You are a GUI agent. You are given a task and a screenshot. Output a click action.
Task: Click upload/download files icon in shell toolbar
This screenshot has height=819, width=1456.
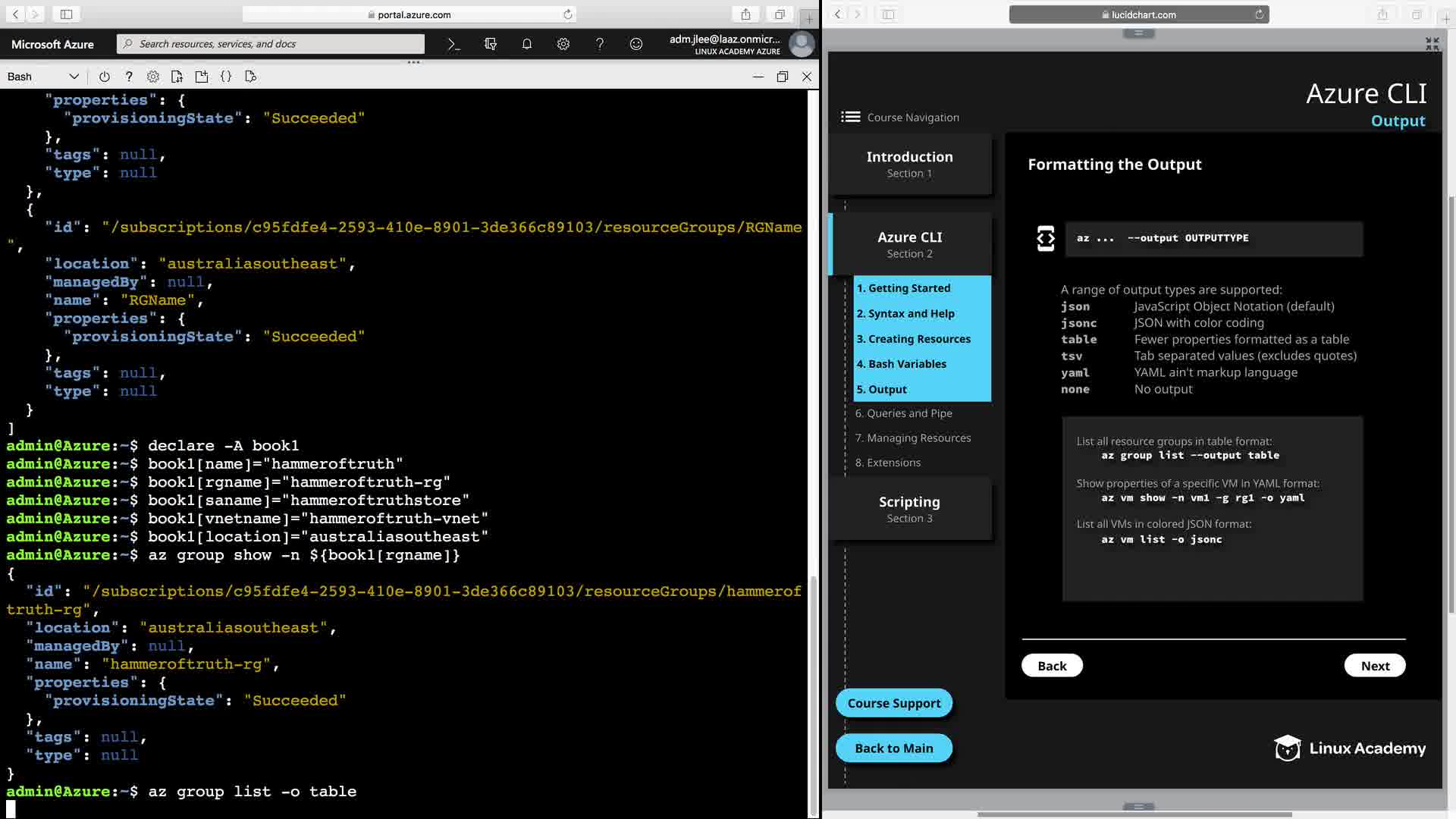click(x=177, y=77)
